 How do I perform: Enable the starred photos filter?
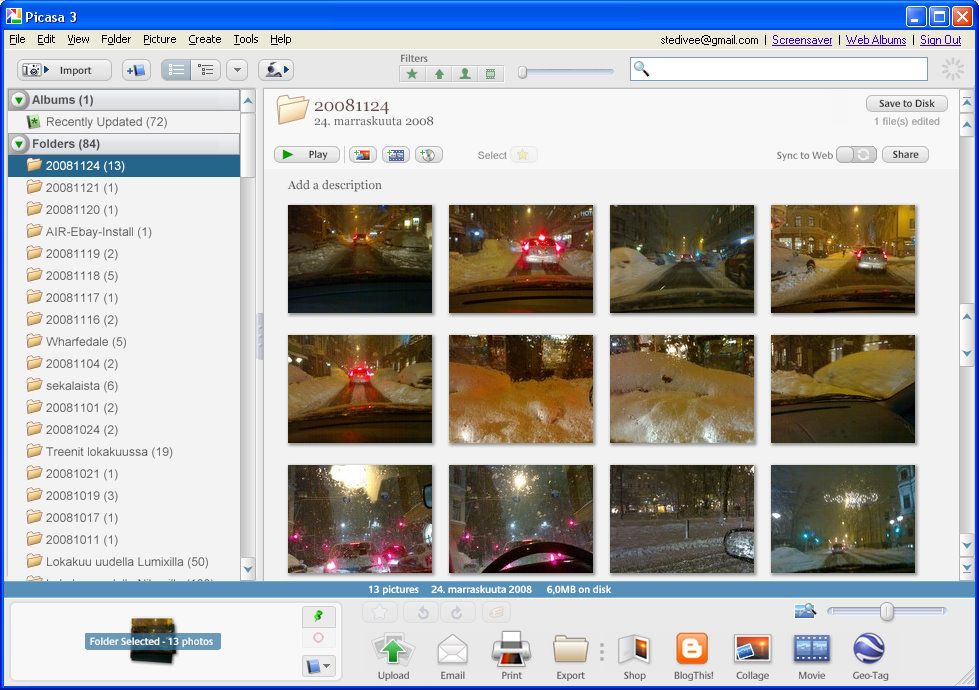coord(412,74)
